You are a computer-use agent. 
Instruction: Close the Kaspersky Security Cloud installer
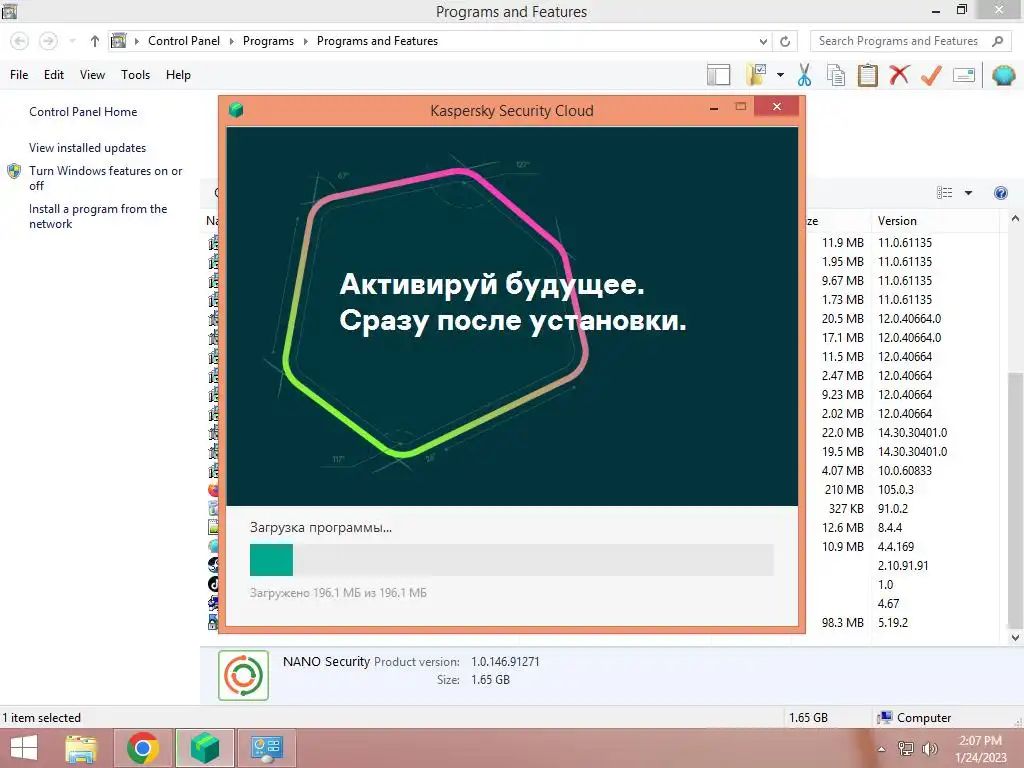pos(776,106)
